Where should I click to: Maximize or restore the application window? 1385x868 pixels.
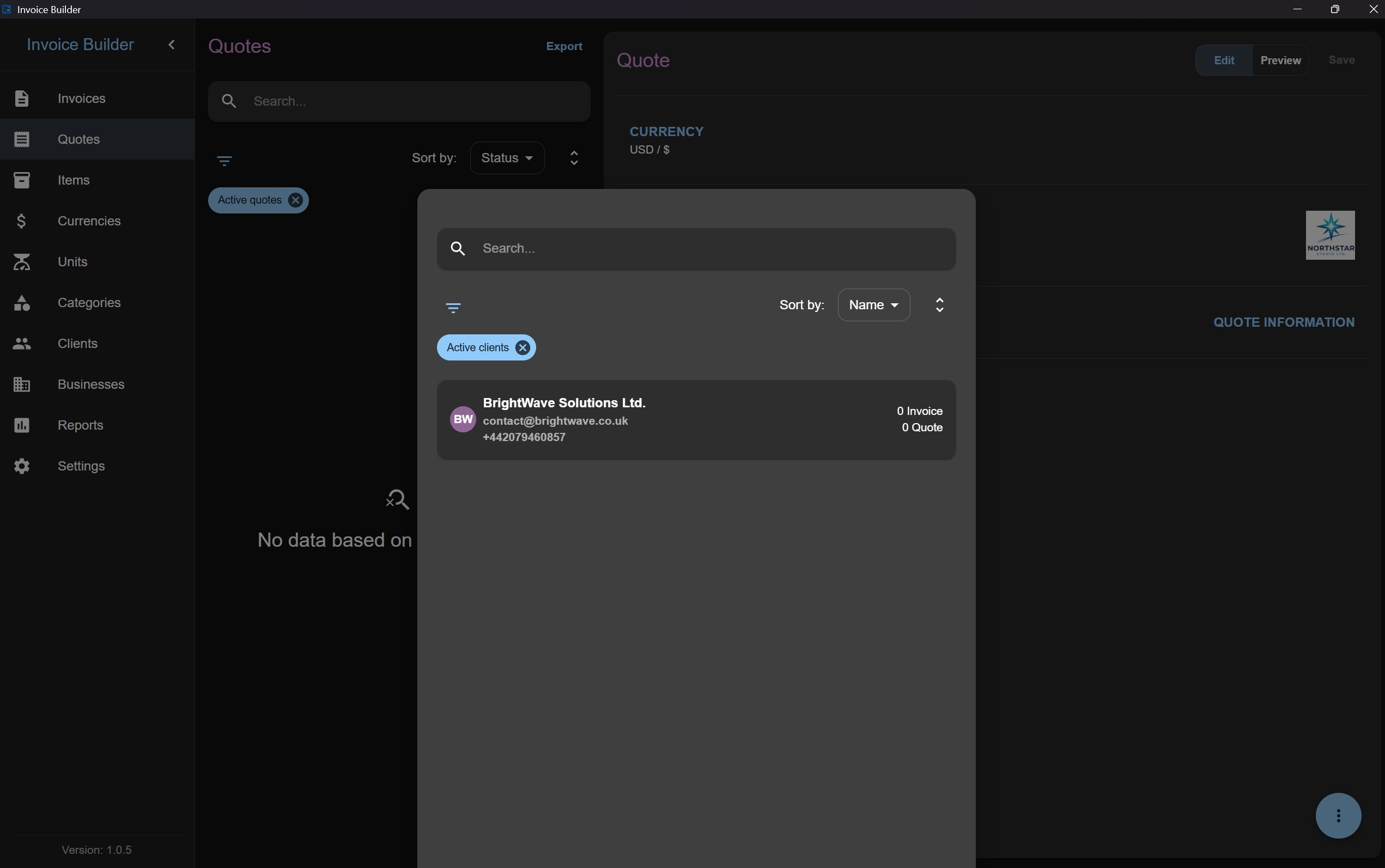(1334, 9)
